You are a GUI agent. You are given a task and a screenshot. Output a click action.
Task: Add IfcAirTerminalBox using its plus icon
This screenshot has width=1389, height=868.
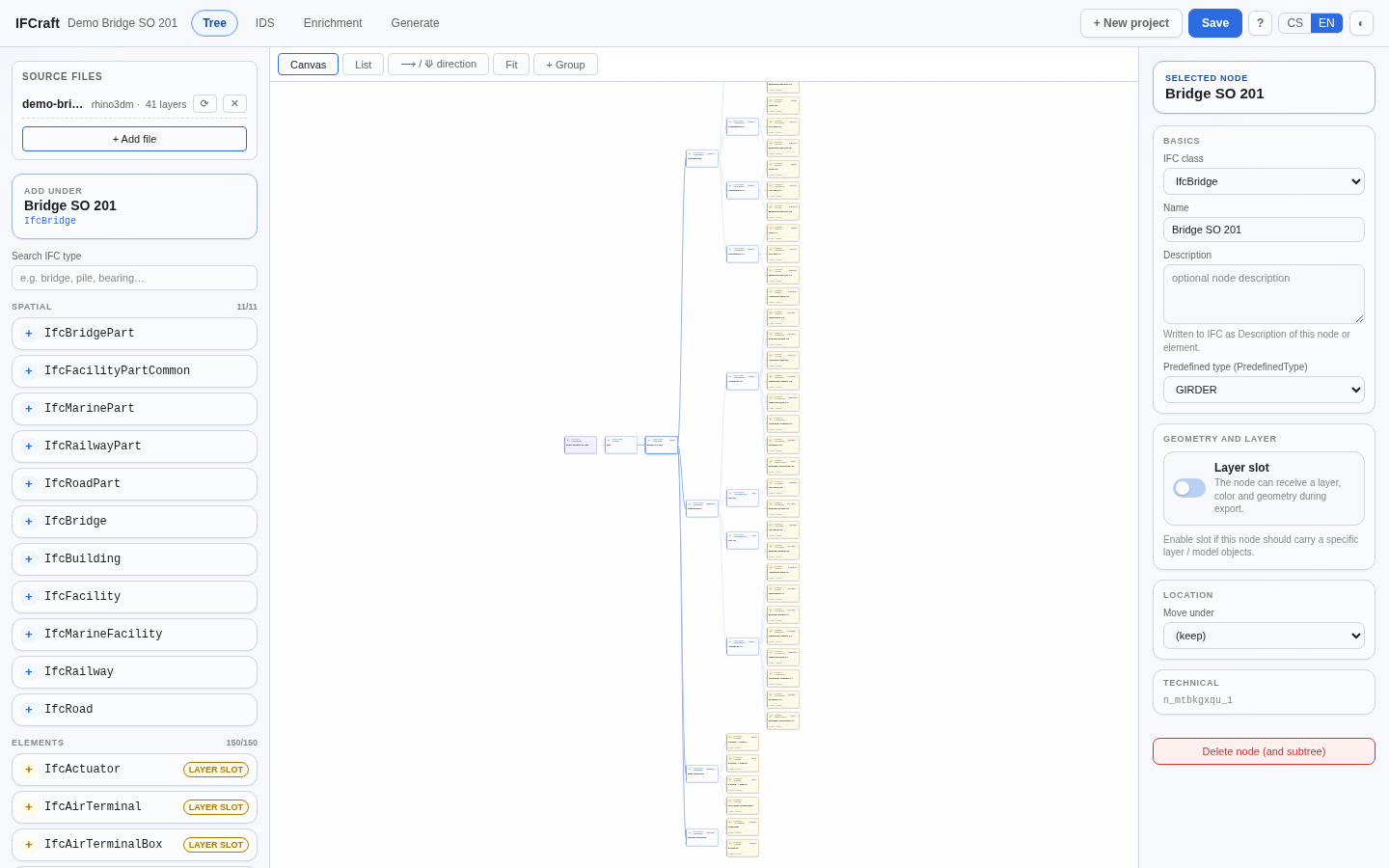coord(29,845)
